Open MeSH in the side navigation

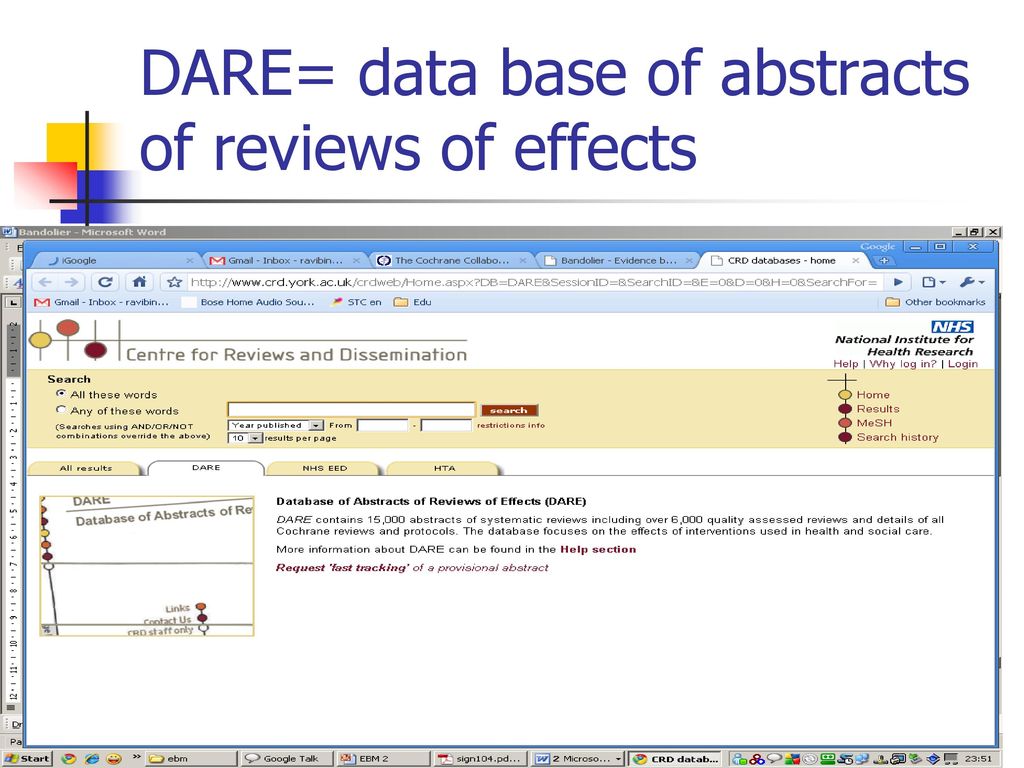874,423
